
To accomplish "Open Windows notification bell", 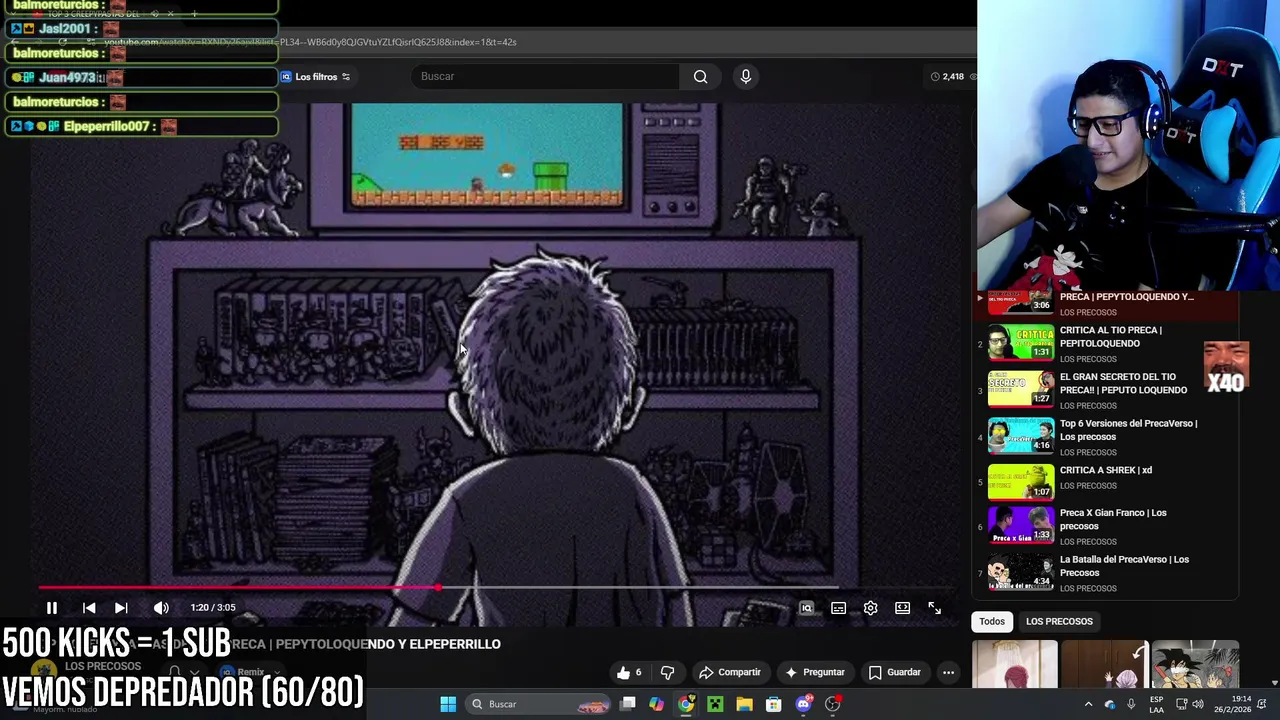I will pos(1264,704).
